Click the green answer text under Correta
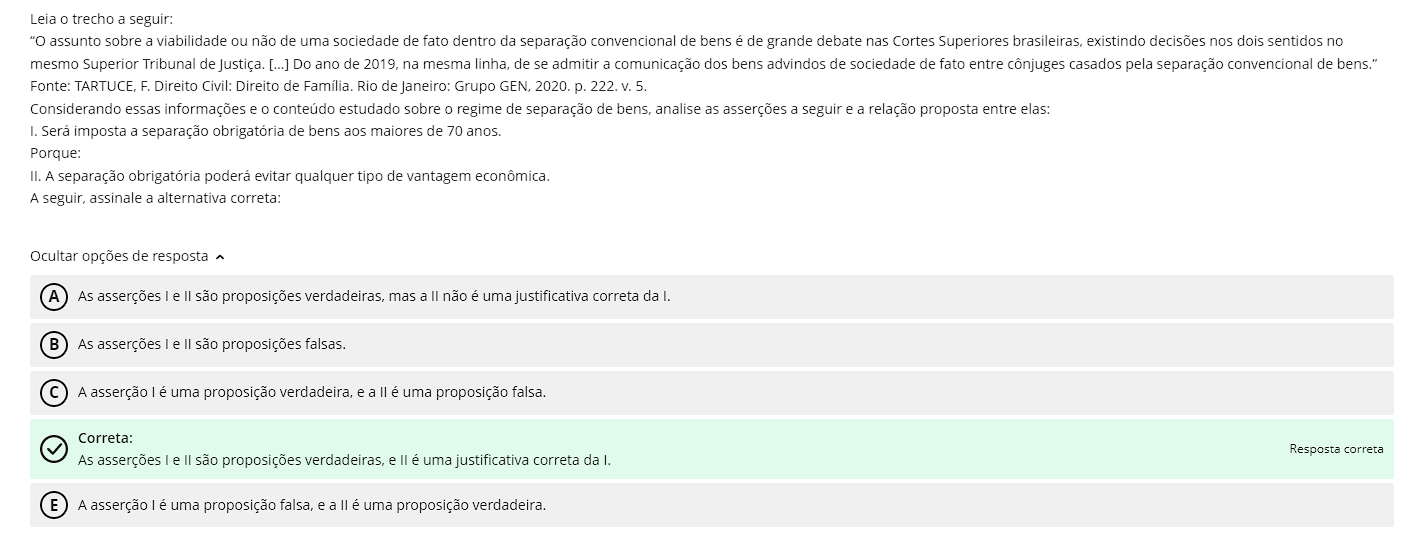Image resolution: width=1412 pixels, height=546 pixels. click(344, 460)
